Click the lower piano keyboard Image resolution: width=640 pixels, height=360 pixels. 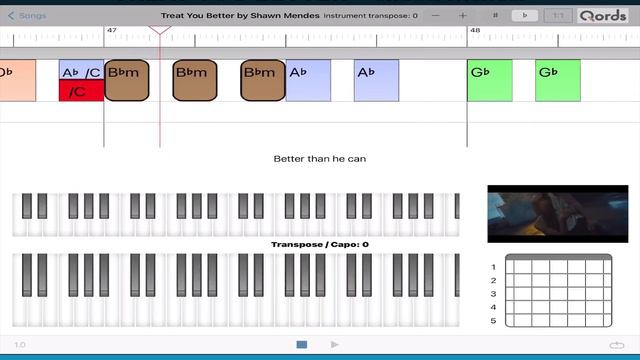pos(236,290)
